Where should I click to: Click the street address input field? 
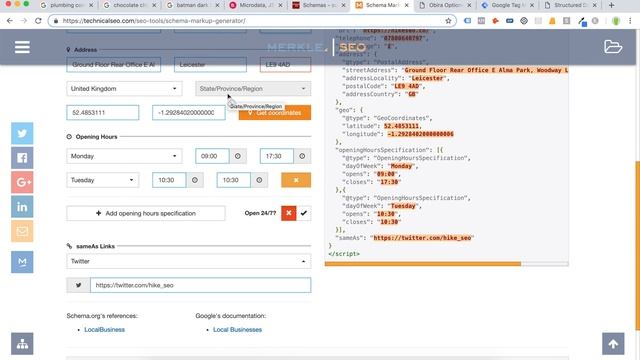point(113,64)
